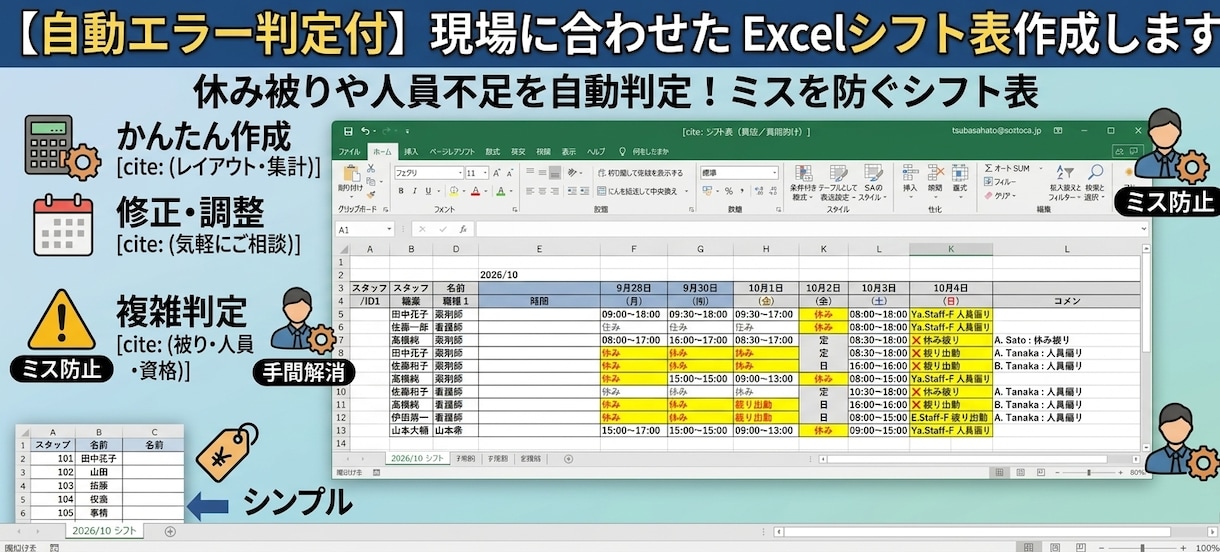The height and width of the screenshot is (552, 1220).
Task: Open Sort & Filter funnel icon
Action: [x=1064, y=172]
